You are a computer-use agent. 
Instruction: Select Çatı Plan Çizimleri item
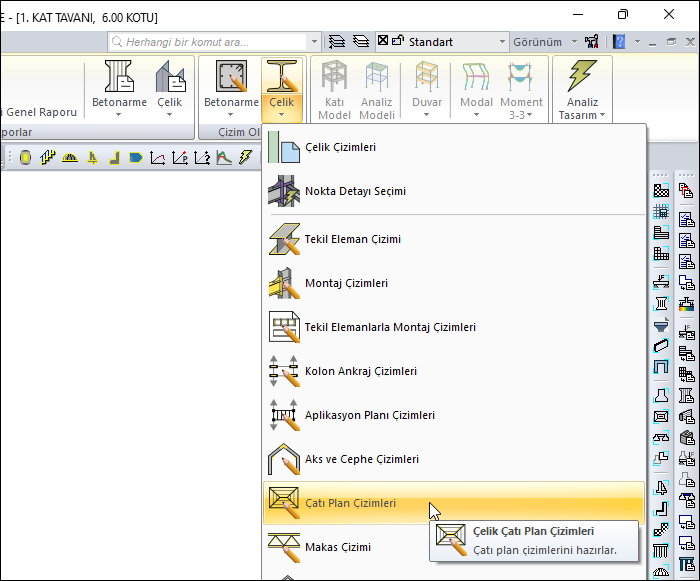350,504
